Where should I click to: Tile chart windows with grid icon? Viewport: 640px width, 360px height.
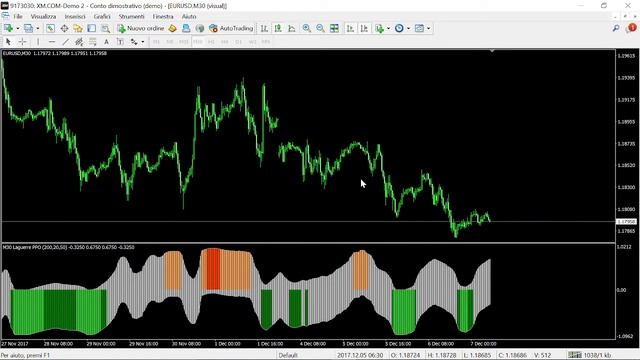coord(334,28)
